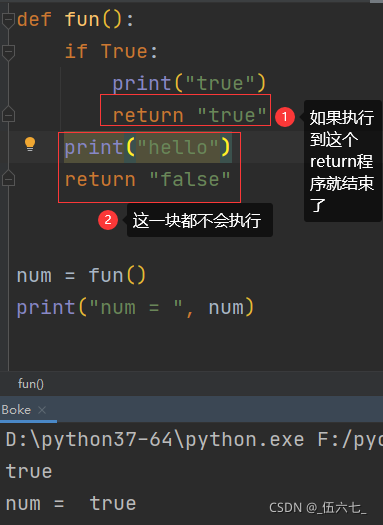Click the python.exe command line in console

194,439
